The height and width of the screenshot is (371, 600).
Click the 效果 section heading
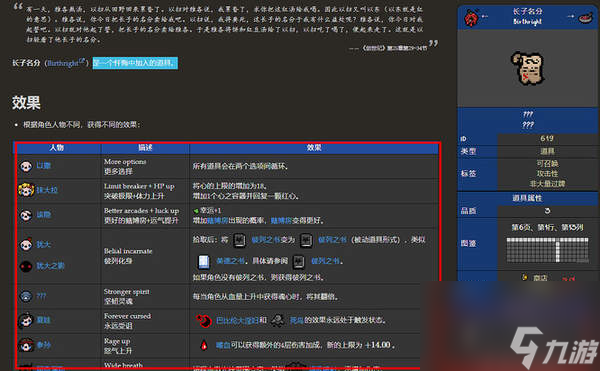(x=26, y=103)
